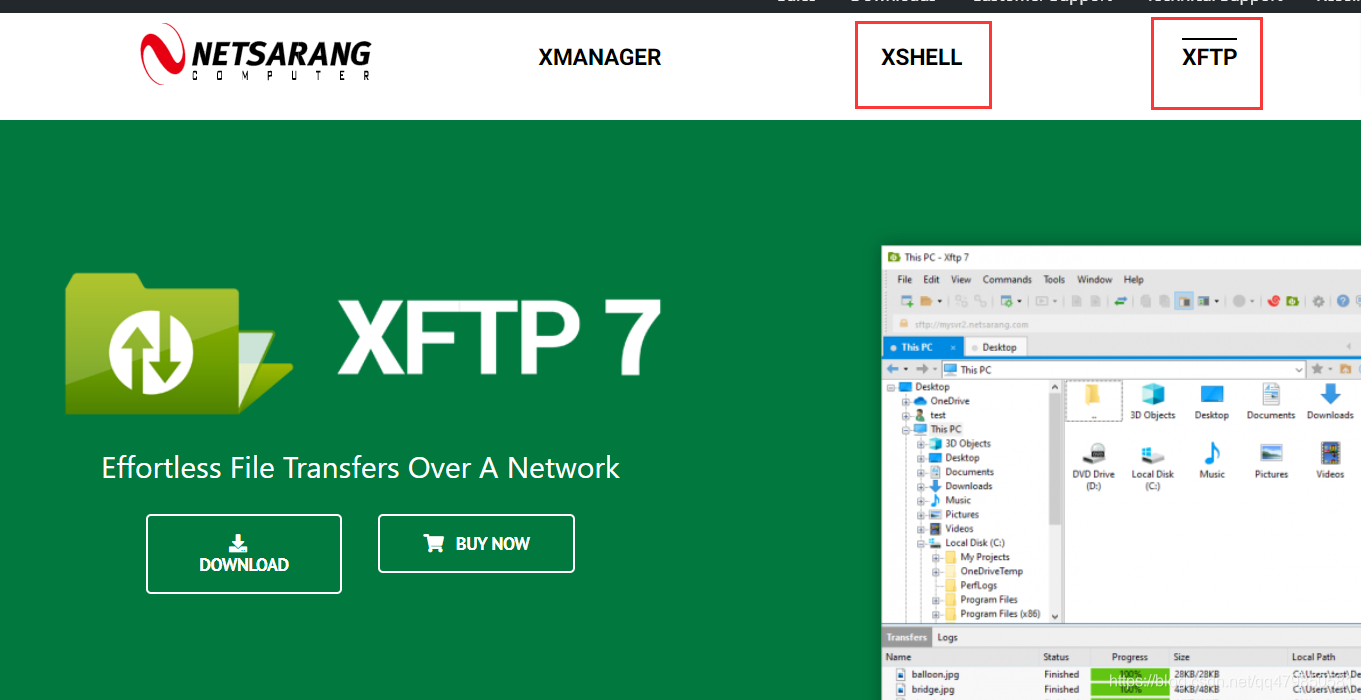
Task: Toggle the highlighted two-pane layout icon
Action: pyautogui.click(x=1184, y=301)
